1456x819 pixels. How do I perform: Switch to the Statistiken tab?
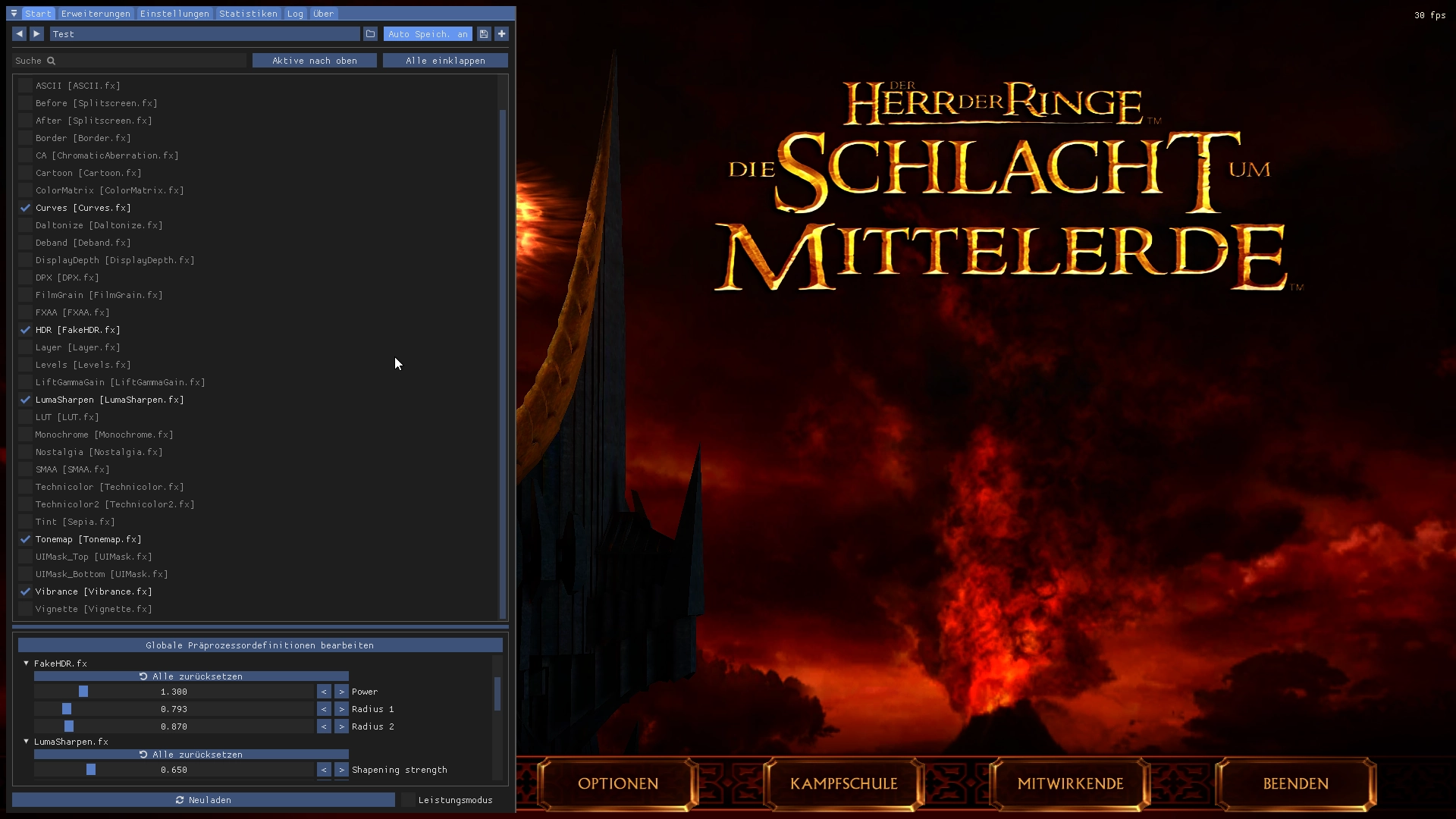tap(248, 14)
